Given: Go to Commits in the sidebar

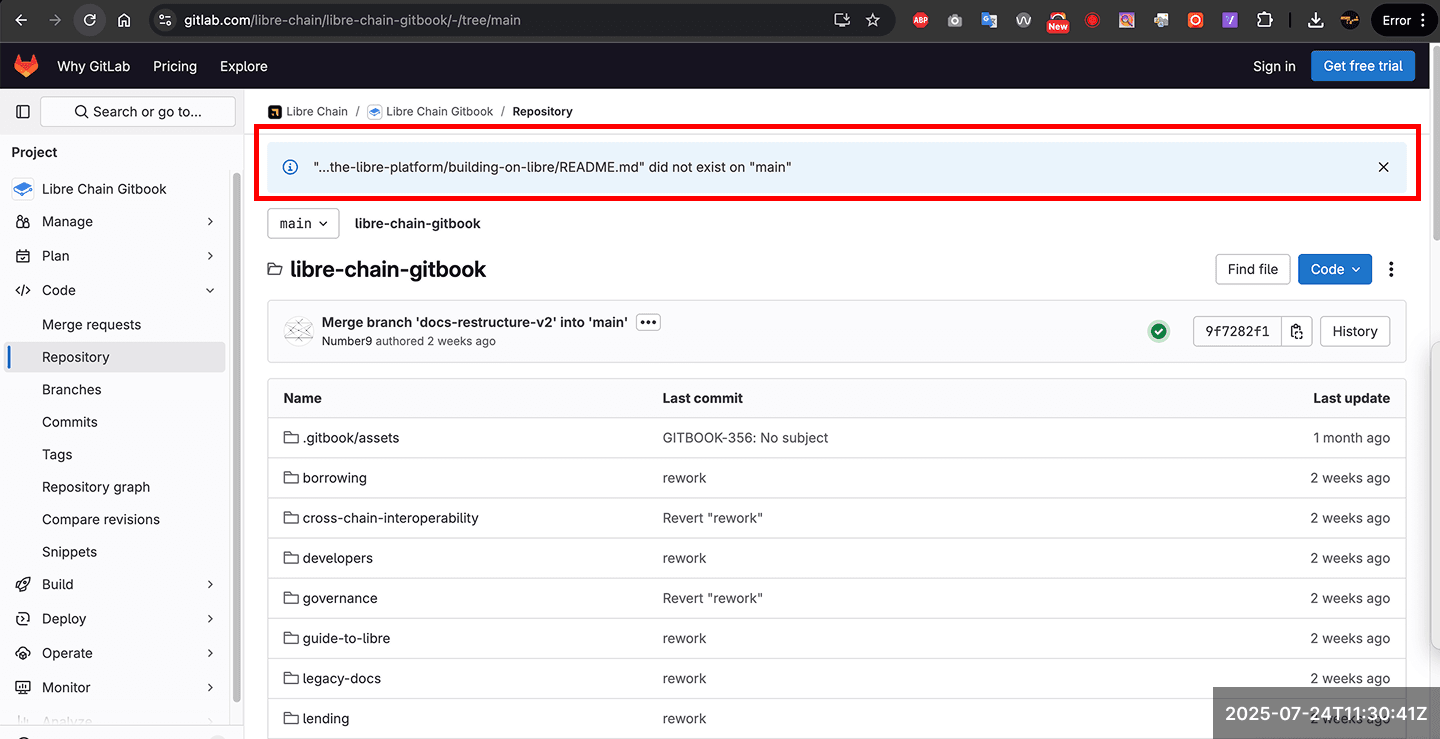Looking at the screenshot, I should click(x=70, y=422).
